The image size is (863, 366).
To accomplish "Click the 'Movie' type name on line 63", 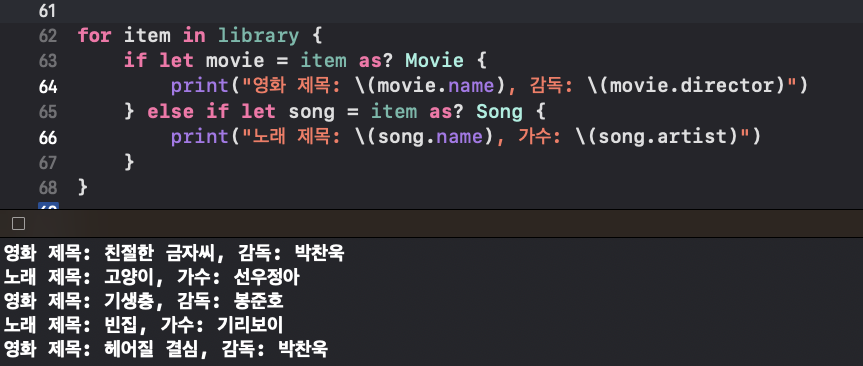I will coord(435,61).
